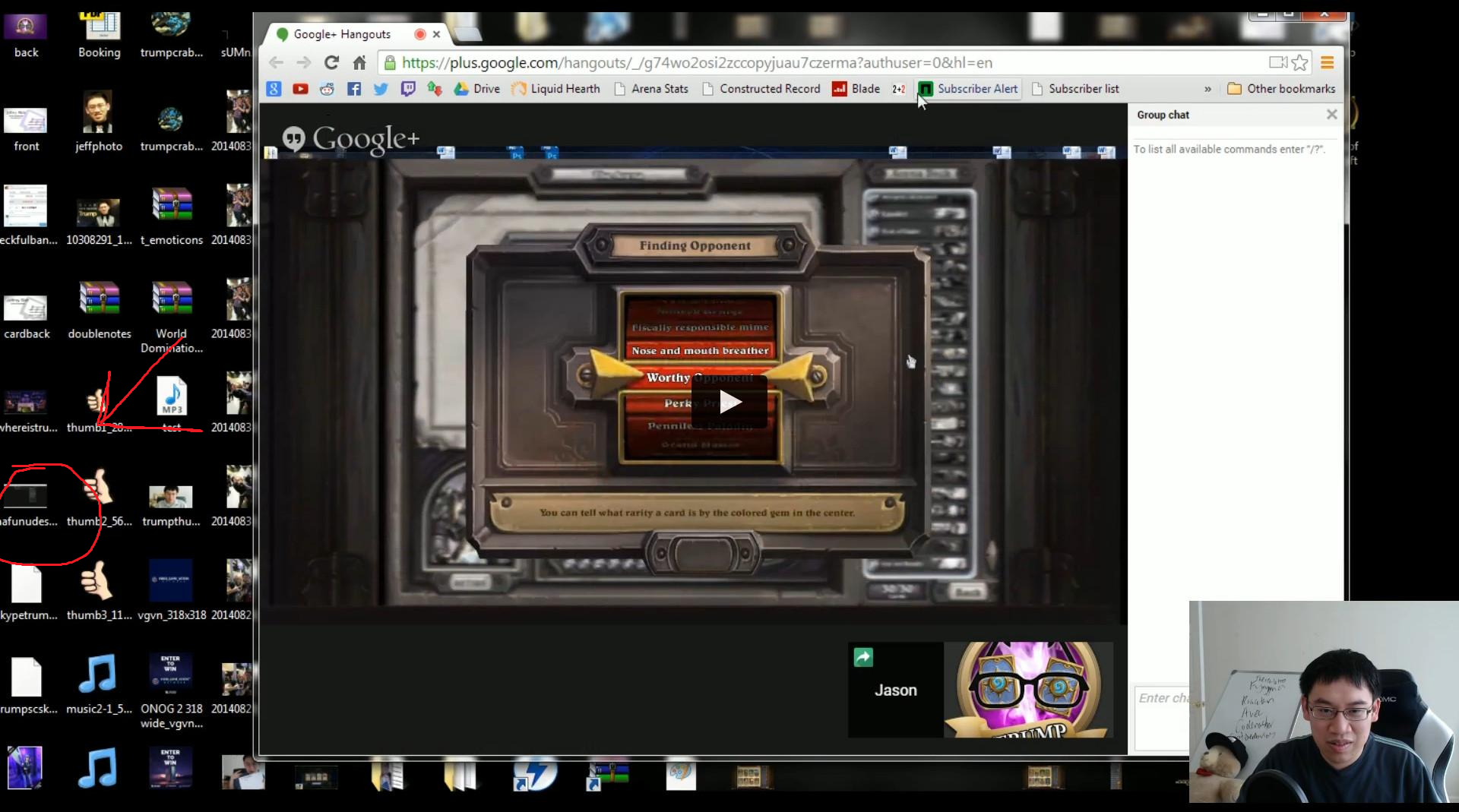
Task: Open a new Chrome tab
Action: [x=468, y=34]
